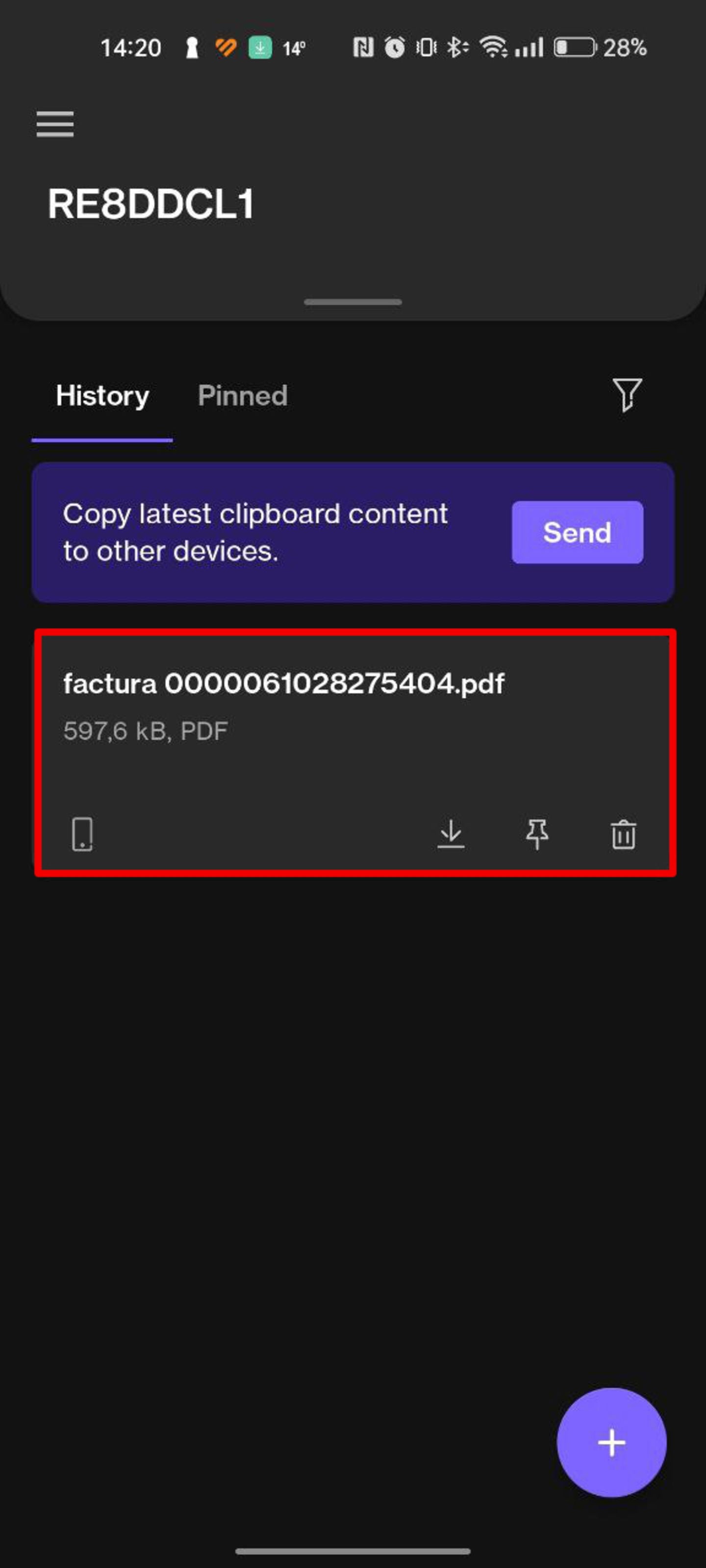Image resolution: width=706 pixels, height=1568 pixels.
Task: Tap the bottom home gesture bar
Action: 353,1551
